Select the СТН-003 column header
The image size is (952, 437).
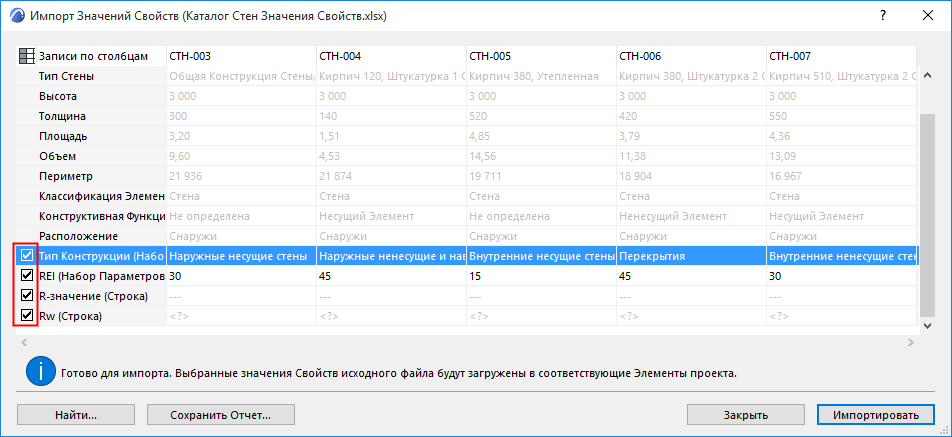(x=241, y=56)
